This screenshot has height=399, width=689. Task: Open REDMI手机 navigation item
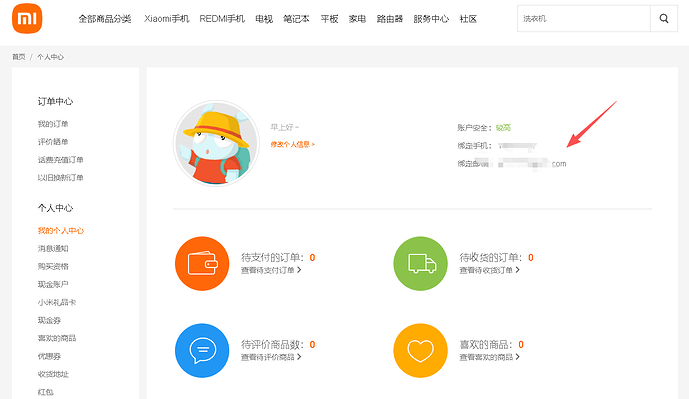click(222, 19)
